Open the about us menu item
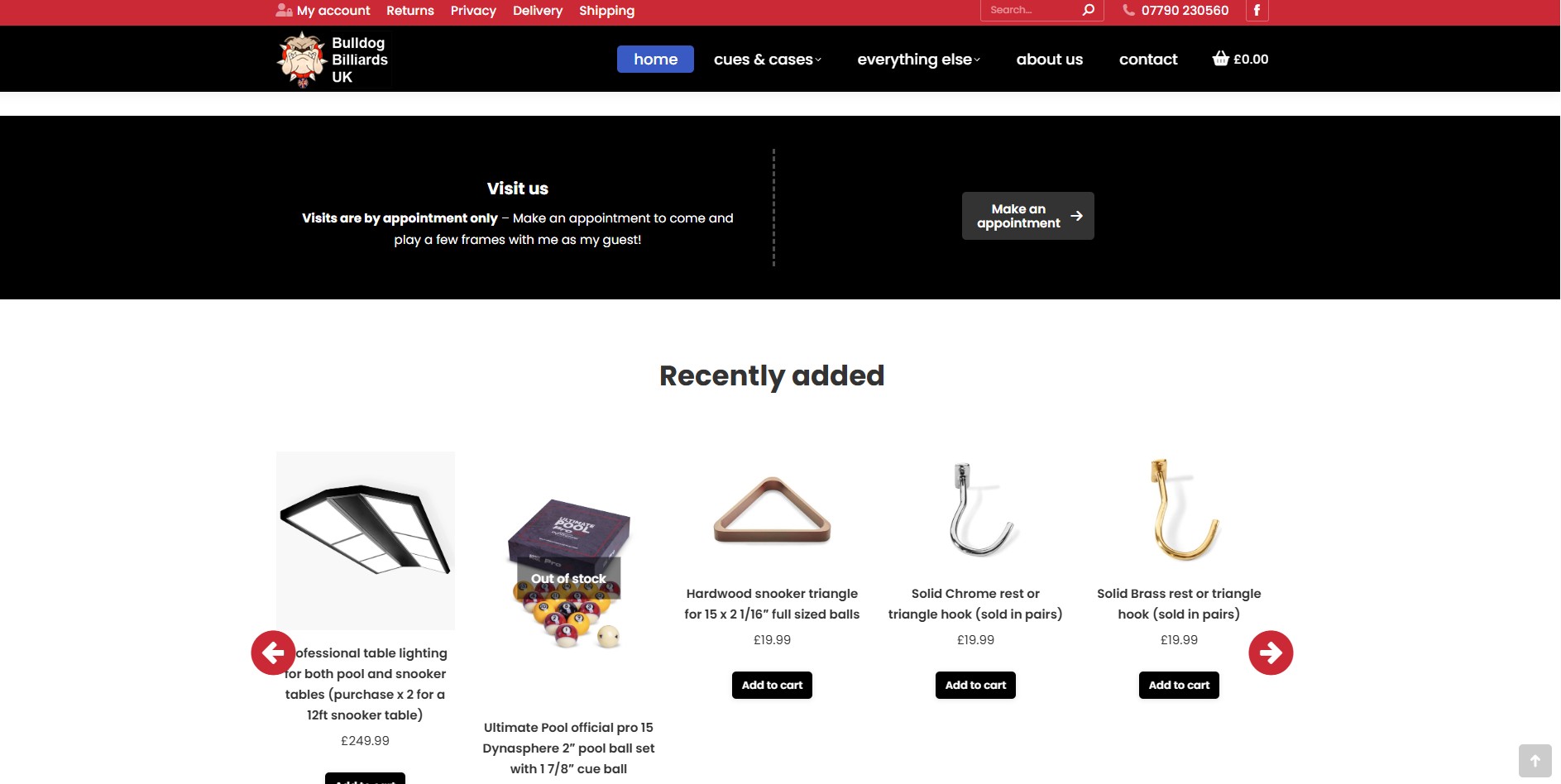The width and height of the screenshot is (1561, 784). click(1049, 60)
